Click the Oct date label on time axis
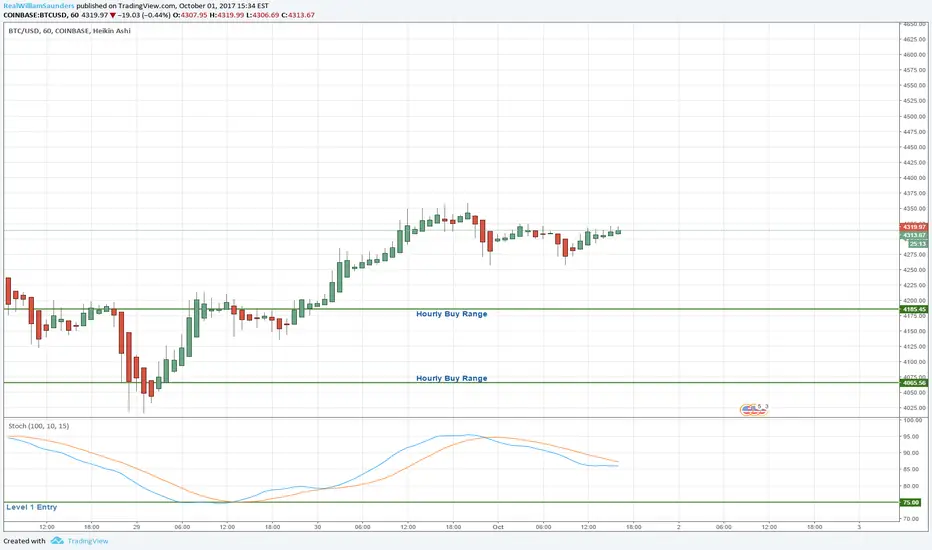Viewport: 932px width, 550px height. 498,527
